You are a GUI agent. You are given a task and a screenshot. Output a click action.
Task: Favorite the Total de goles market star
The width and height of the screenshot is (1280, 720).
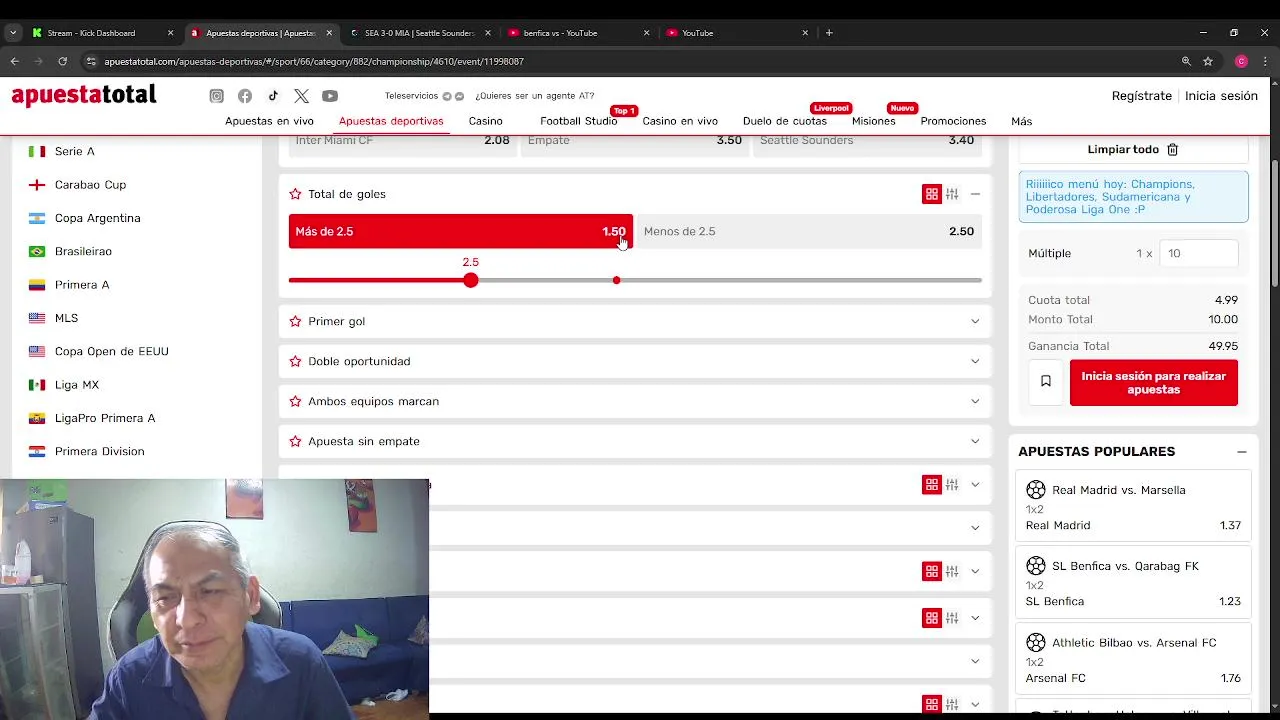pyautogui.click(x=295, y=194)
